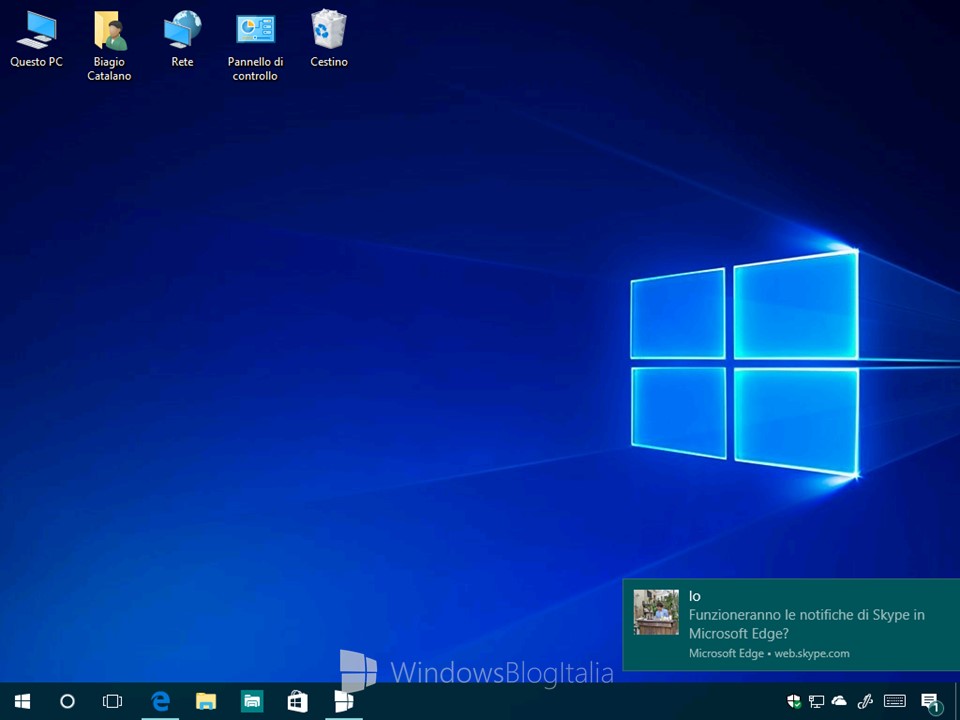The height and width of the screenshot is (720, 960).
Task: Open the Skype notification message text
Action: point(806,624)
